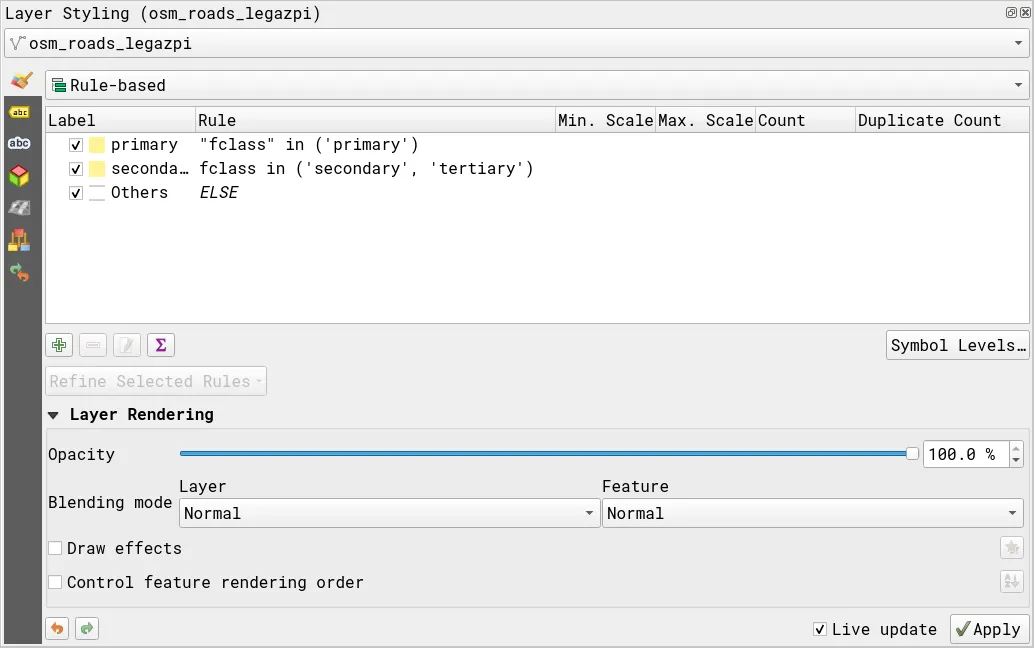Open the Diagrams tab in sidebar
The image size is (1034, 648).
[x=19, y=240]
